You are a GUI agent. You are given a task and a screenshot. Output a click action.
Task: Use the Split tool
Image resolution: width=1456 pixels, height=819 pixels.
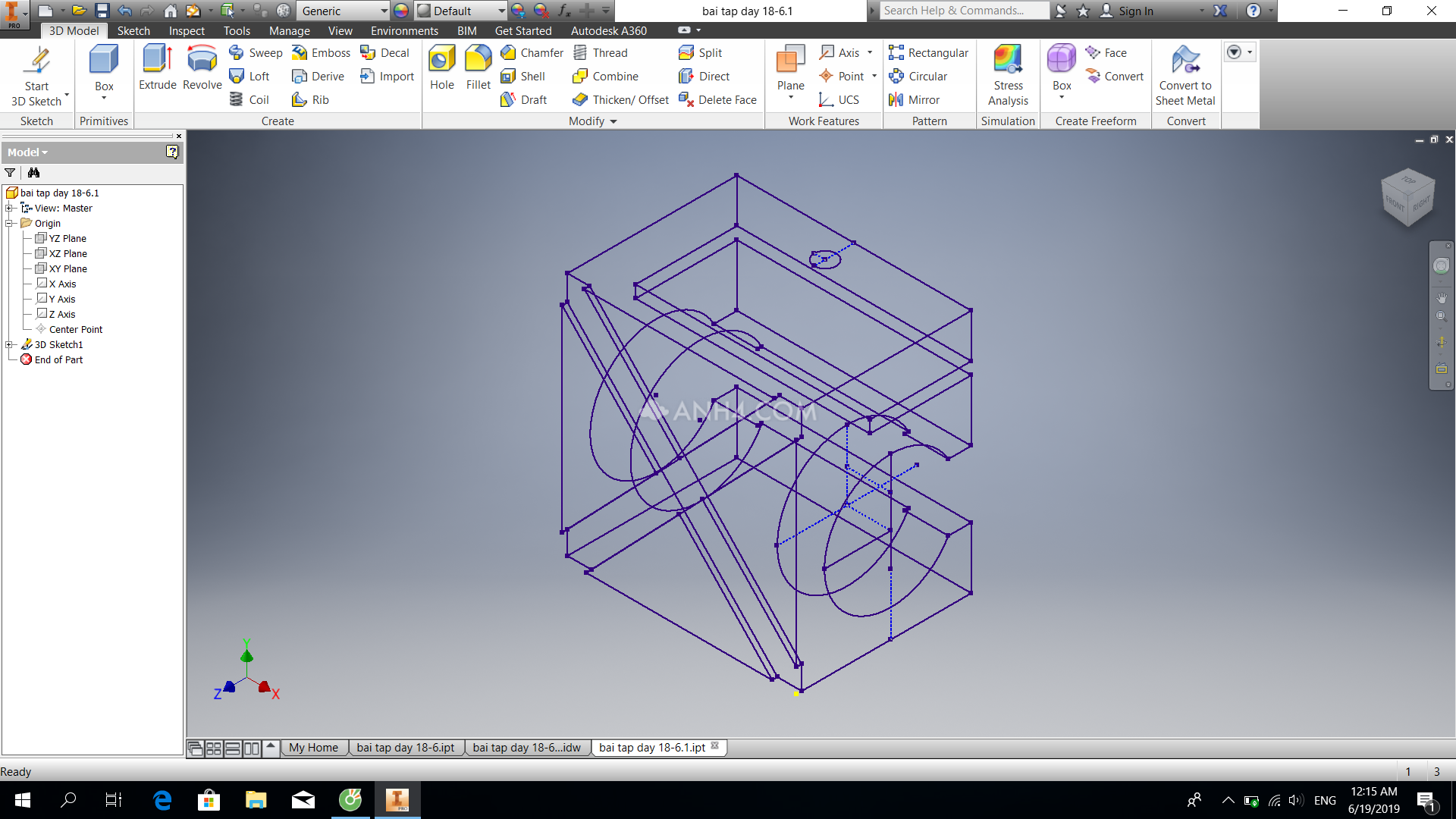click(701, 52)
